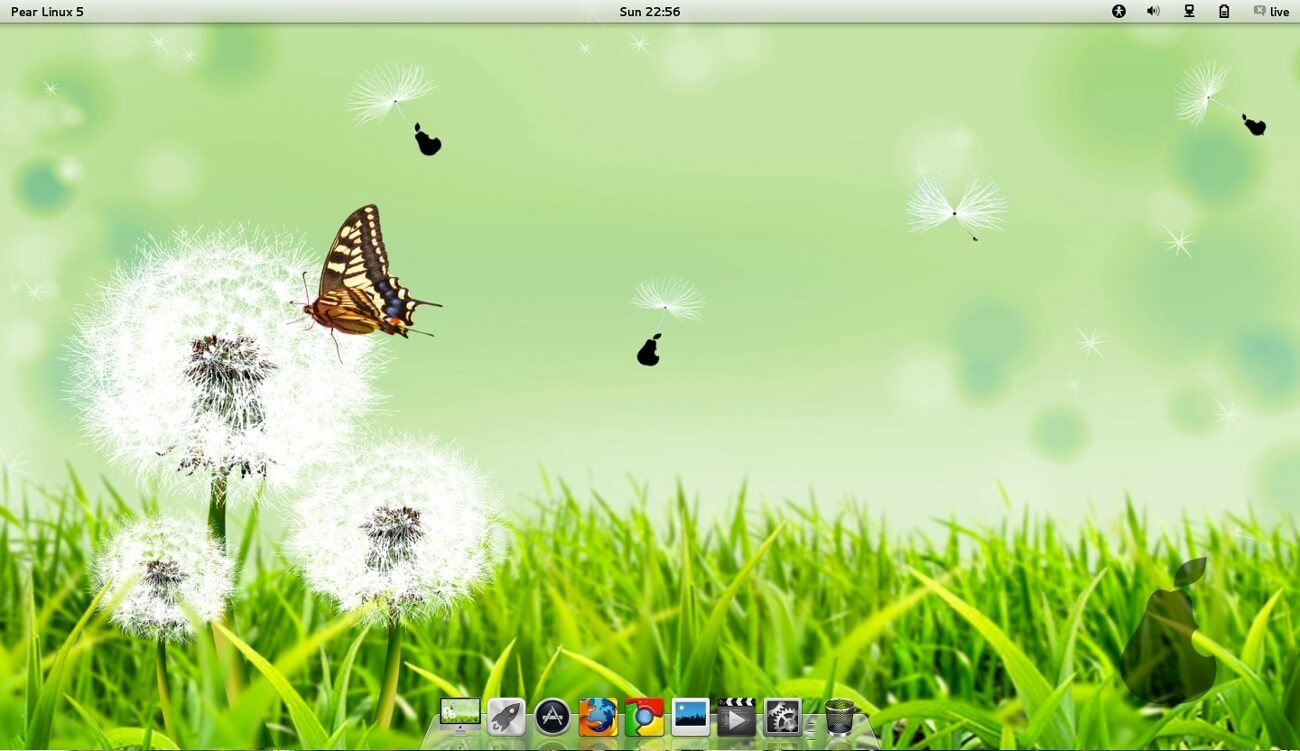Image resolution: width=1300 pixels, height=751 pixels.
Task: Launch the rocket Launchpad app
Action: pyautogui.click(x=506, y=717)
